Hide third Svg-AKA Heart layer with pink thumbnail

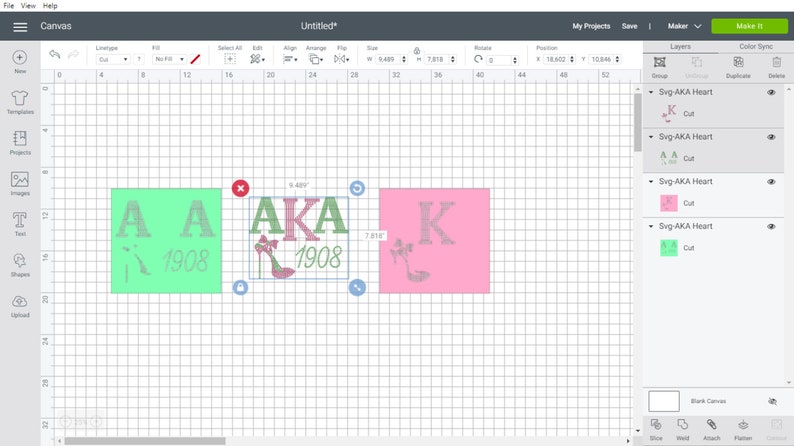click(771, 182)
